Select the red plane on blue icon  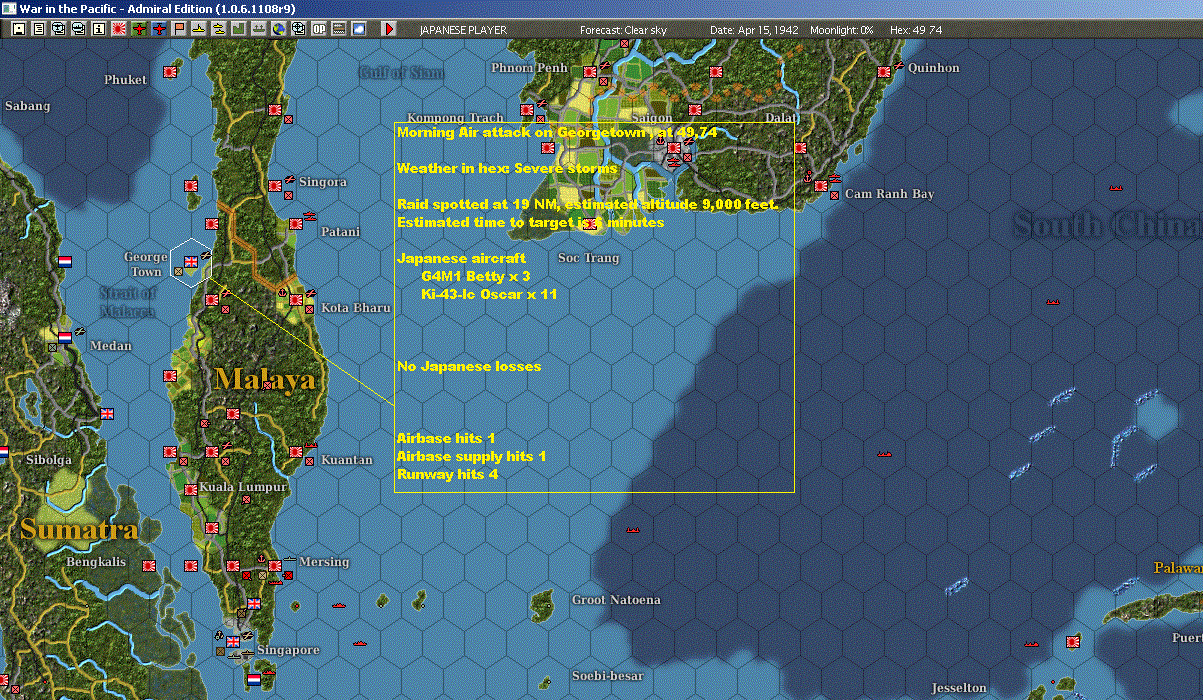[158, 29]
